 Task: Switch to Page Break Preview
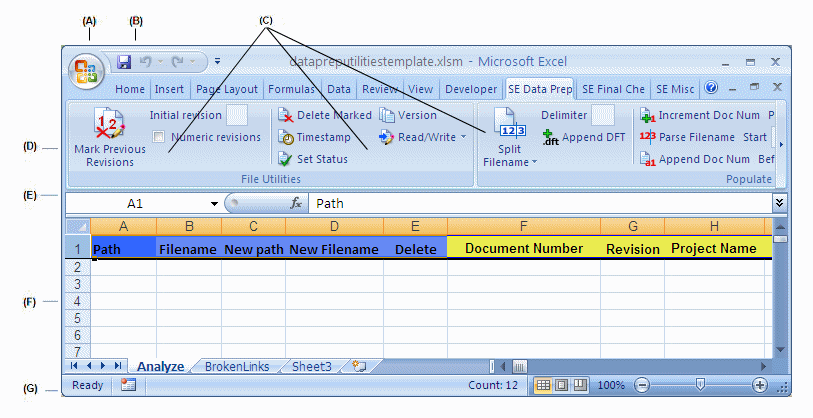point(580,385)
